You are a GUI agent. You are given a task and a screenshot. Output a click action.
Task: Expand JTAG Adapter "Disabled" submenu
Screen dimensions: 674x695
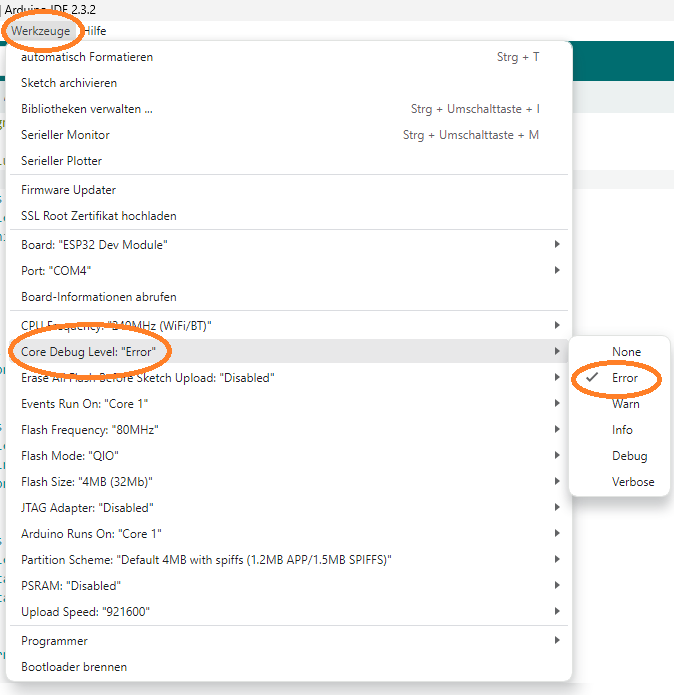pyautogui.click(x=288, y=508)
